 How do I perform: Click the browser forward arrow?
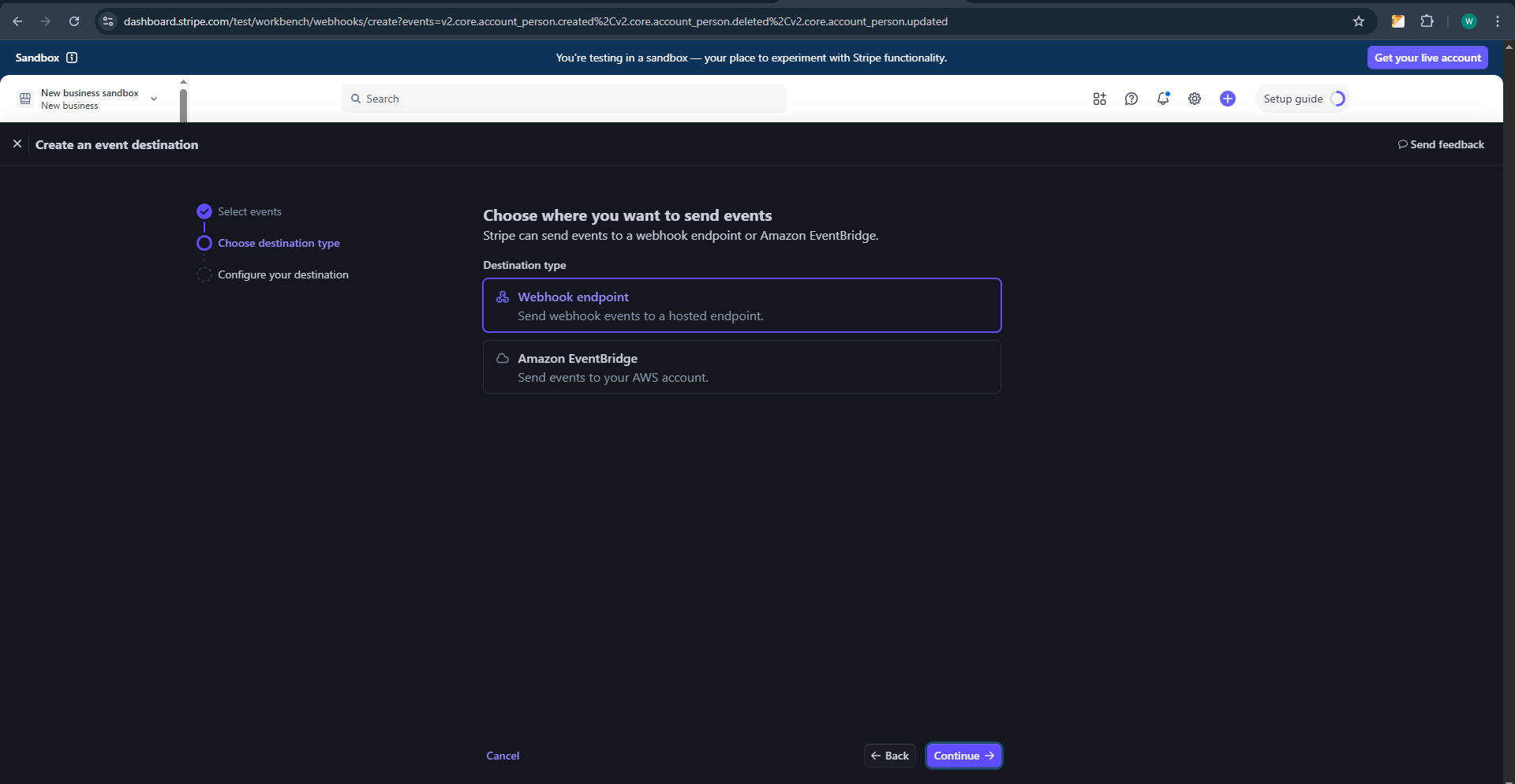point(46,21)
